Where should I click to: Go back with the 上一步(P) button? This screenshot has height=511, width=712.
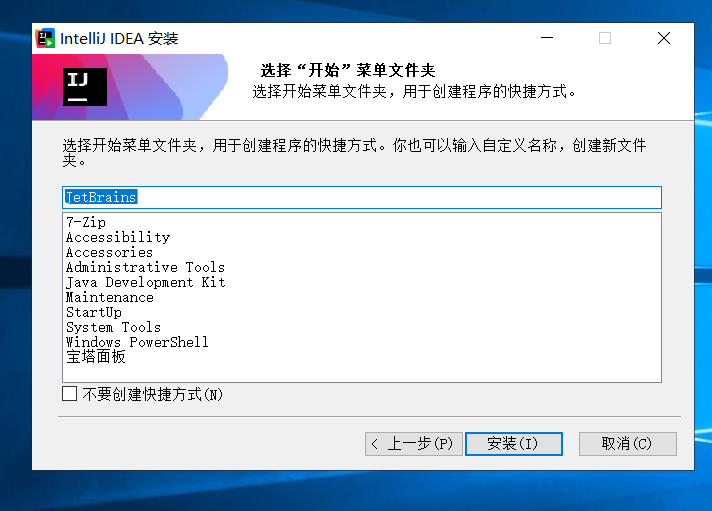pos(411,443)
